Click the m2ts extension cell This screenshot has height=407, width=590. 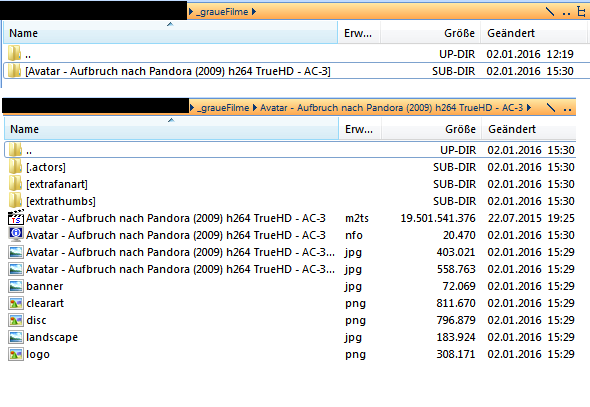click(x=357, y=218)
